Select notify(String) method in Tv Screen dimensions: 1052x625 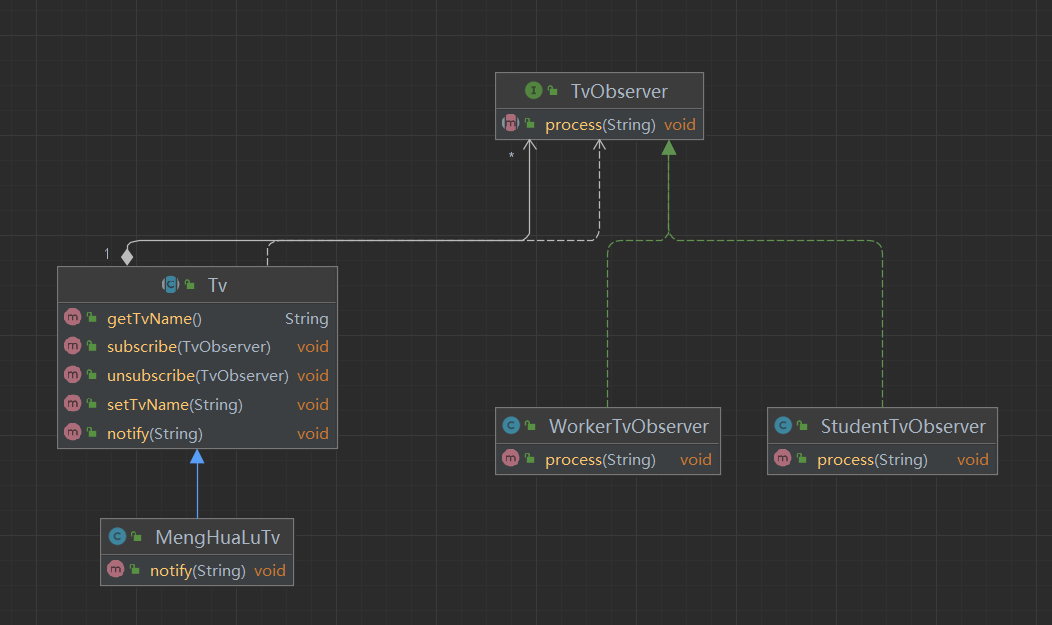click(x=154, y=434)
